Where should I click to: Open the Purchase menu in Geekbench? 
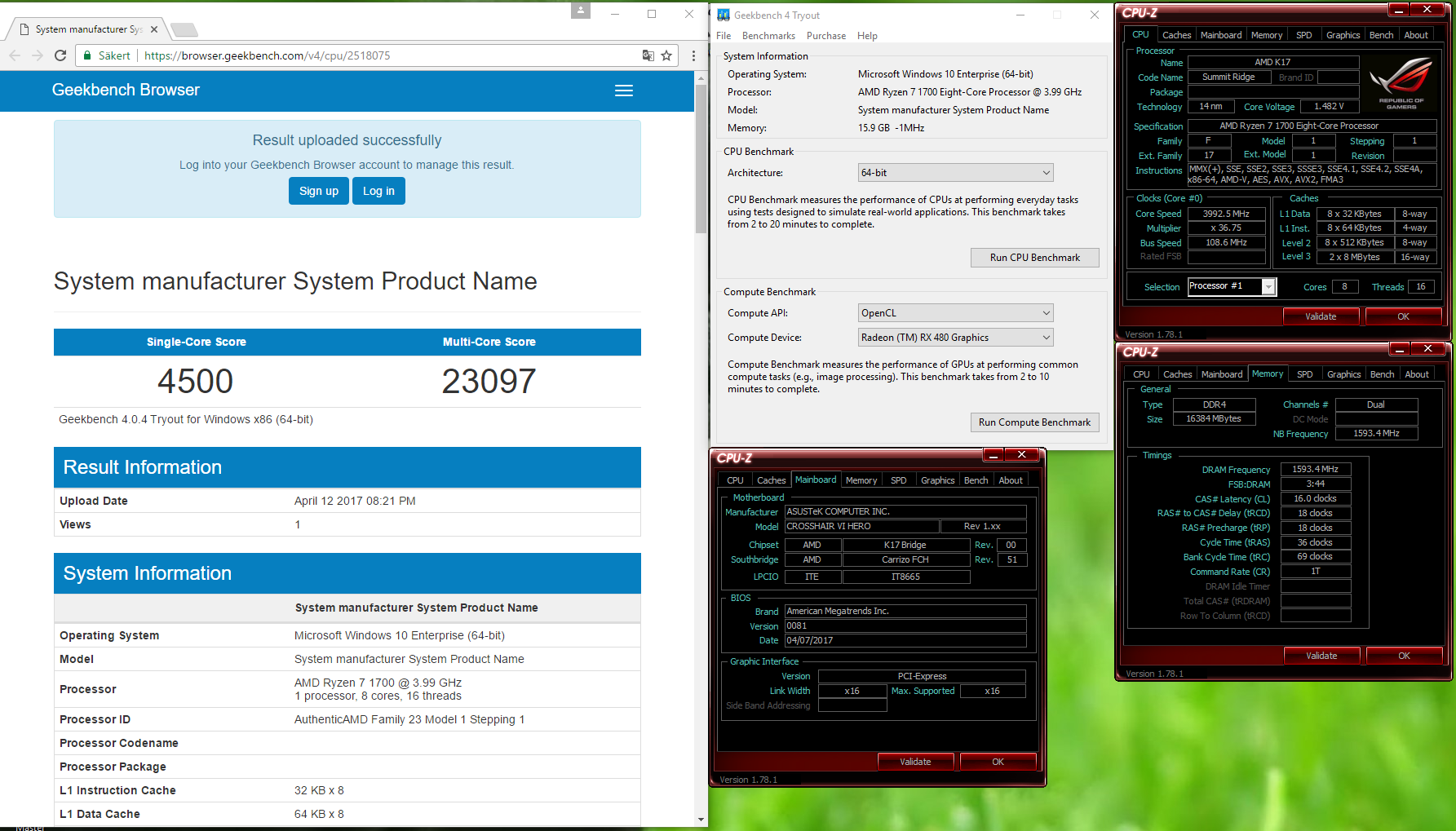tap(826, 36)
